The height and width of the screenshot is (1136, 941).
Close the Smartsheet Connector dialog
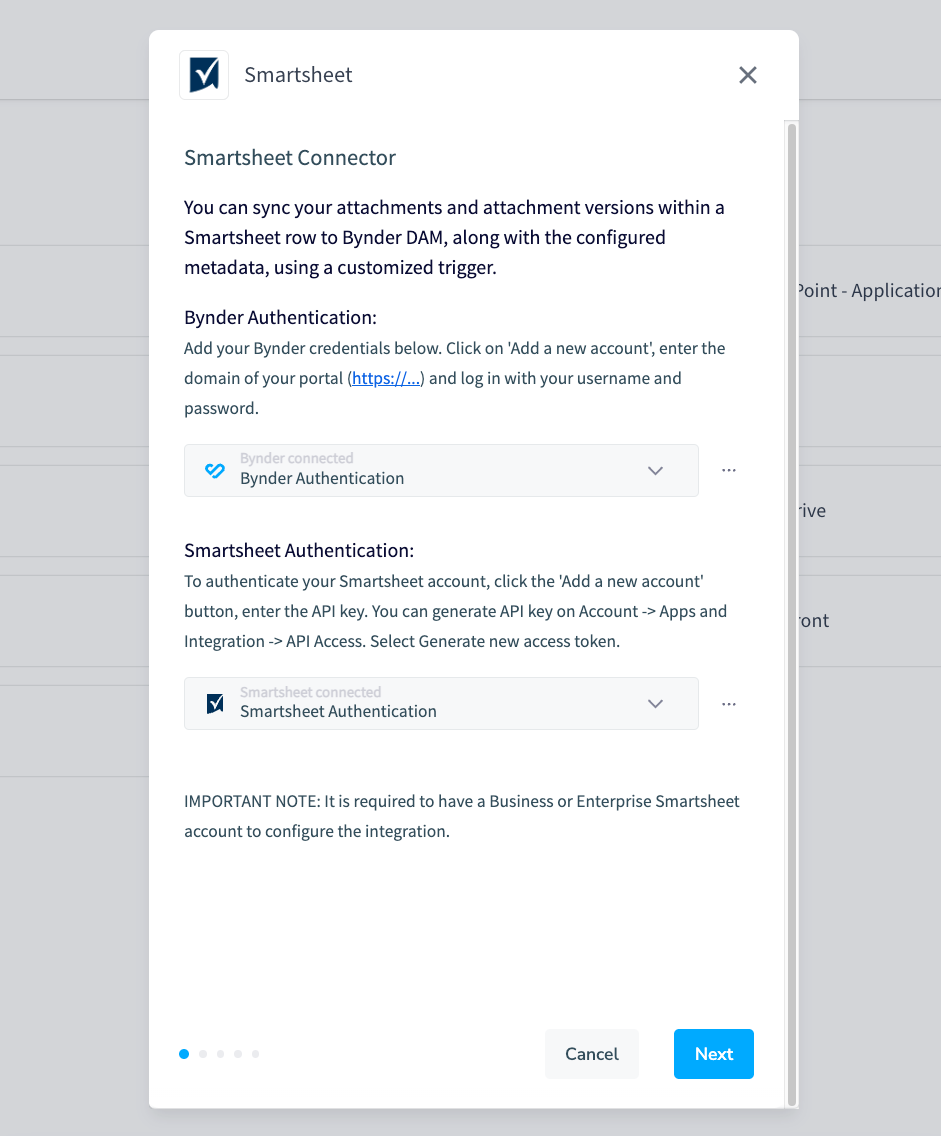click(747, 74)
